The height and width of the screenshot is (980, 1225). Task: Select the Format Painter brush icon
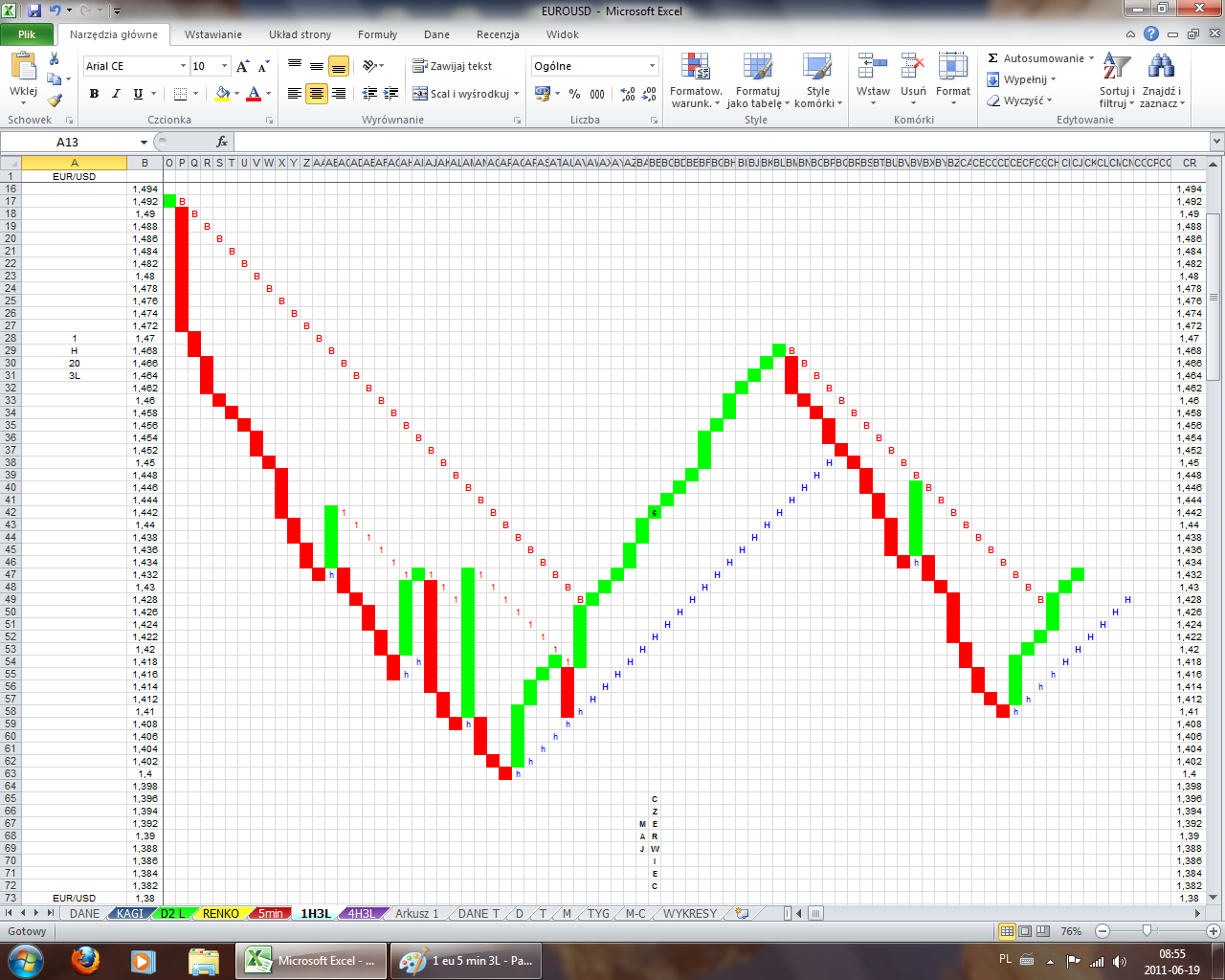click(55, 100)
